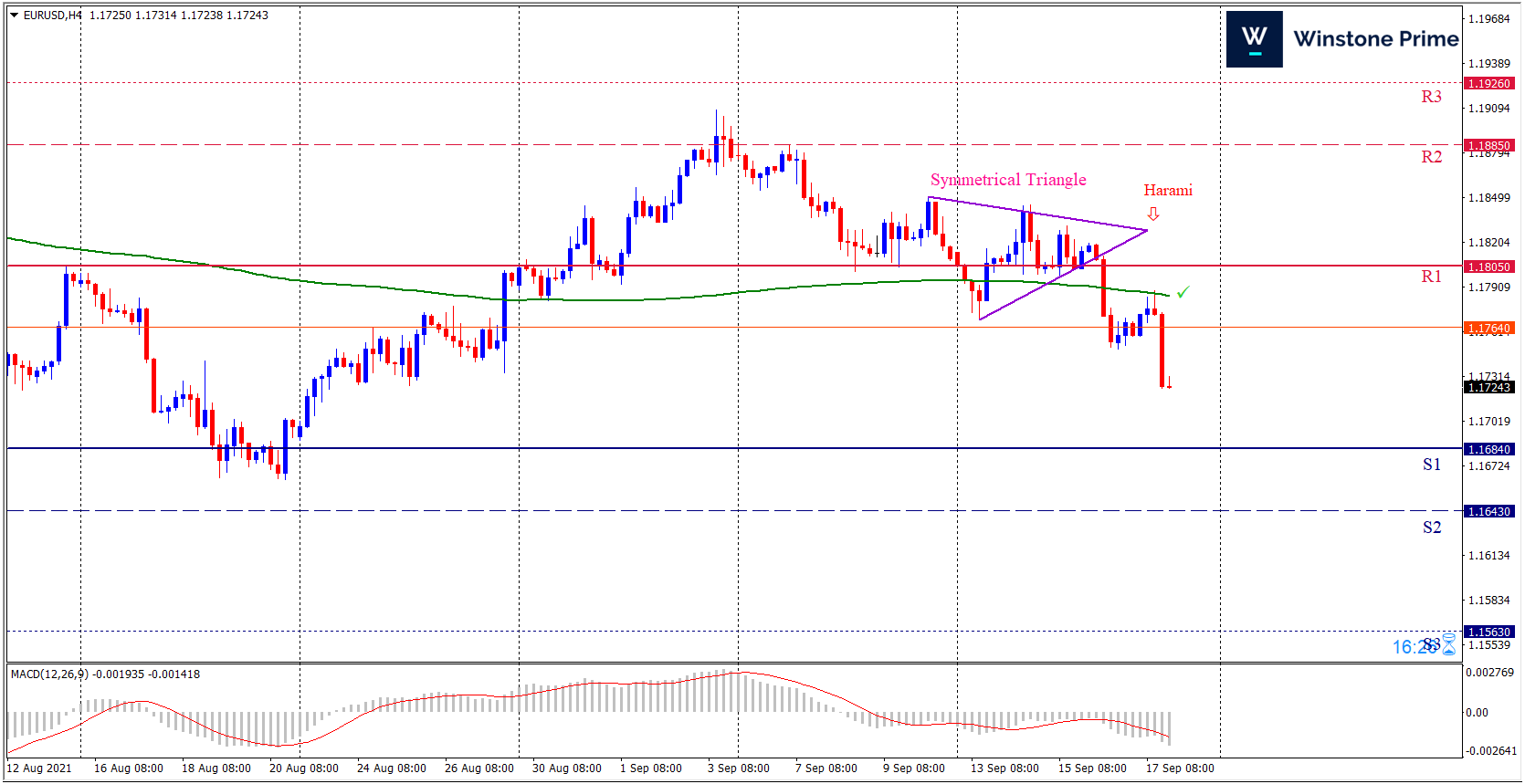
Task: Click the R3 resistance label
Action: pos(1431,97)
